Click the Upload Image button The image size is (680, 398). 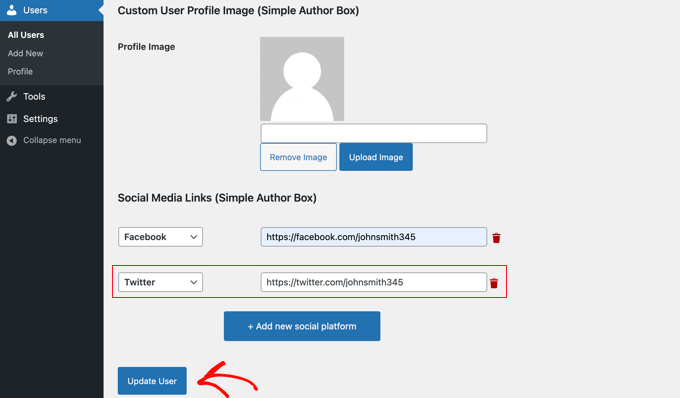point(376,157)
